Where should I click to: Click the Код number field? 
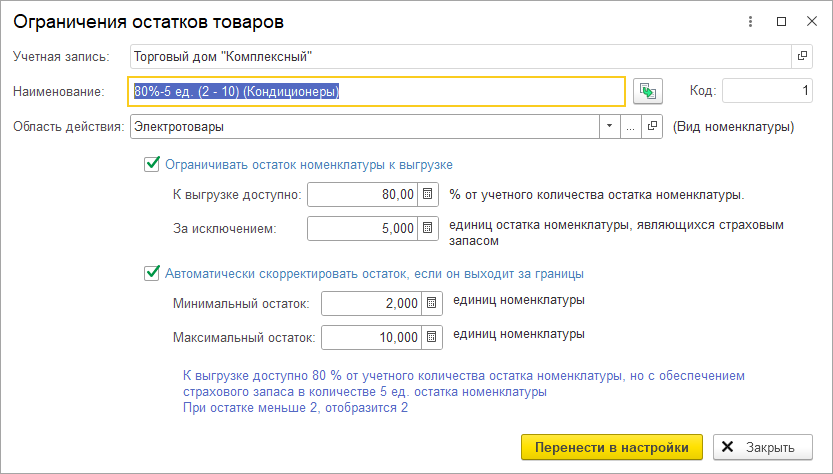[x=767, y=91]
